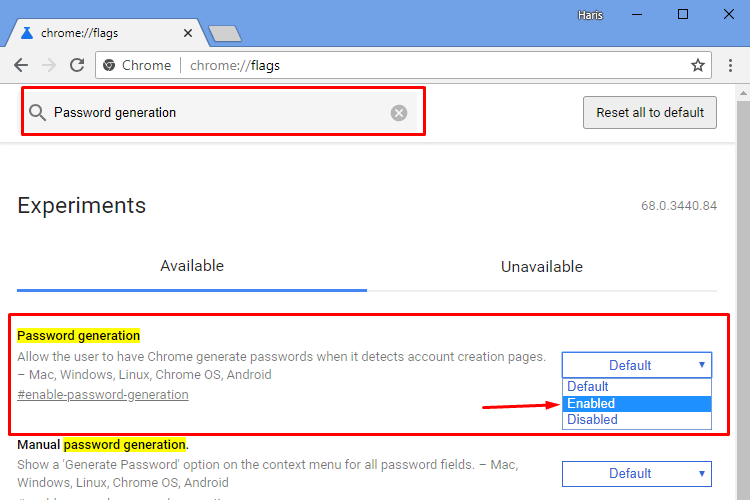Screen dimensions: 750x500
Task: Maximize the Chrome window
Action: tap(683, 15)
